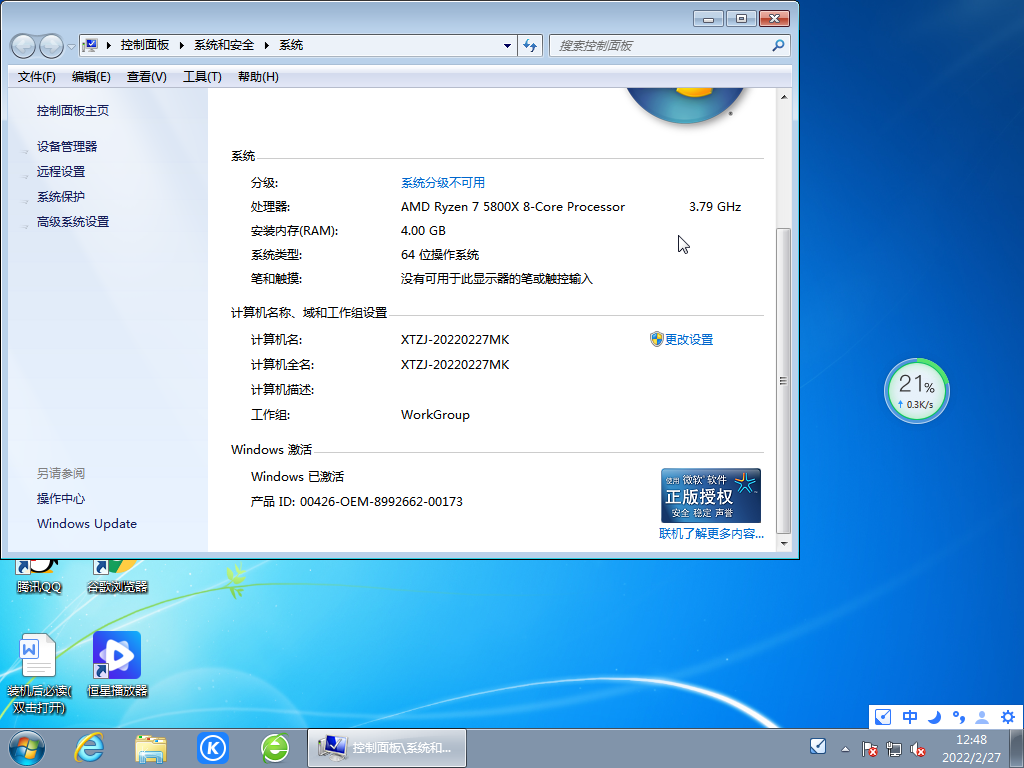Screen dimensions: 1024x768
Task: Toggle Chinese punctuation in input bar
Action: pyautogui.click(x=958, y=716)
